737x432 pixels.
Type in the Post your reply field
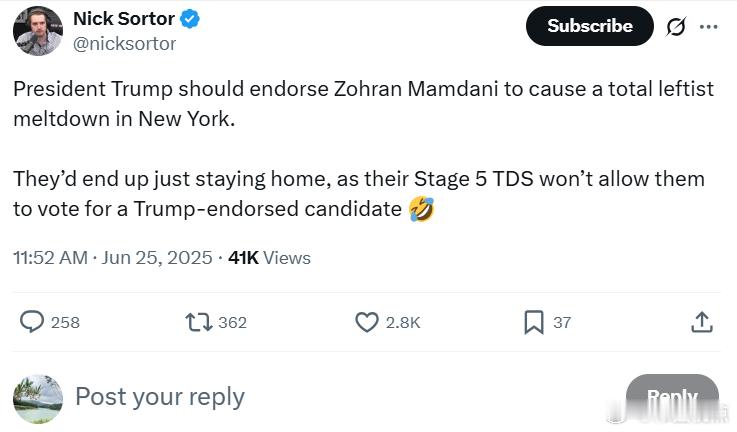click(x=300, y=397)
